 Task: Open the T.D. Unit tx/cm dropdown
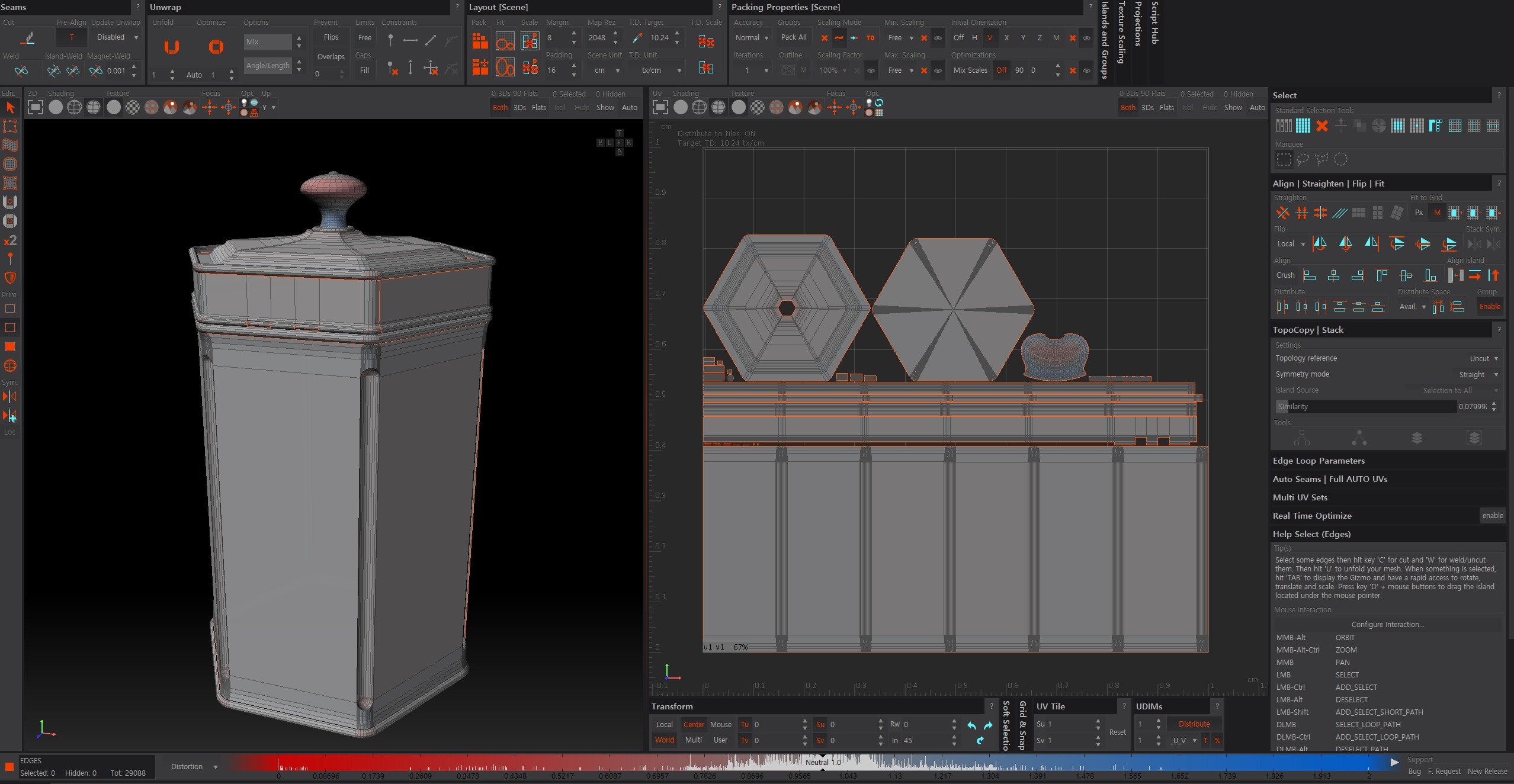pos(656,70)
